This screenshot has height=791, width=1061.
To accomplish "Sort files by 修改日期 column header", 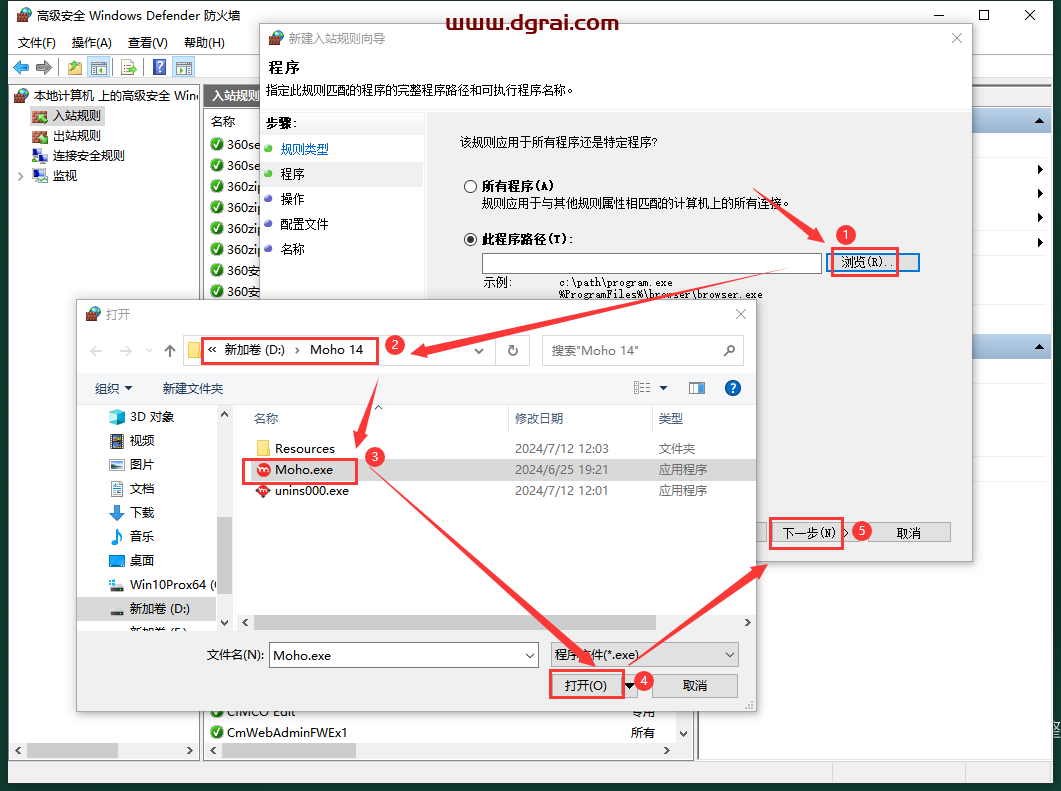I will click(x=539, y=419).
